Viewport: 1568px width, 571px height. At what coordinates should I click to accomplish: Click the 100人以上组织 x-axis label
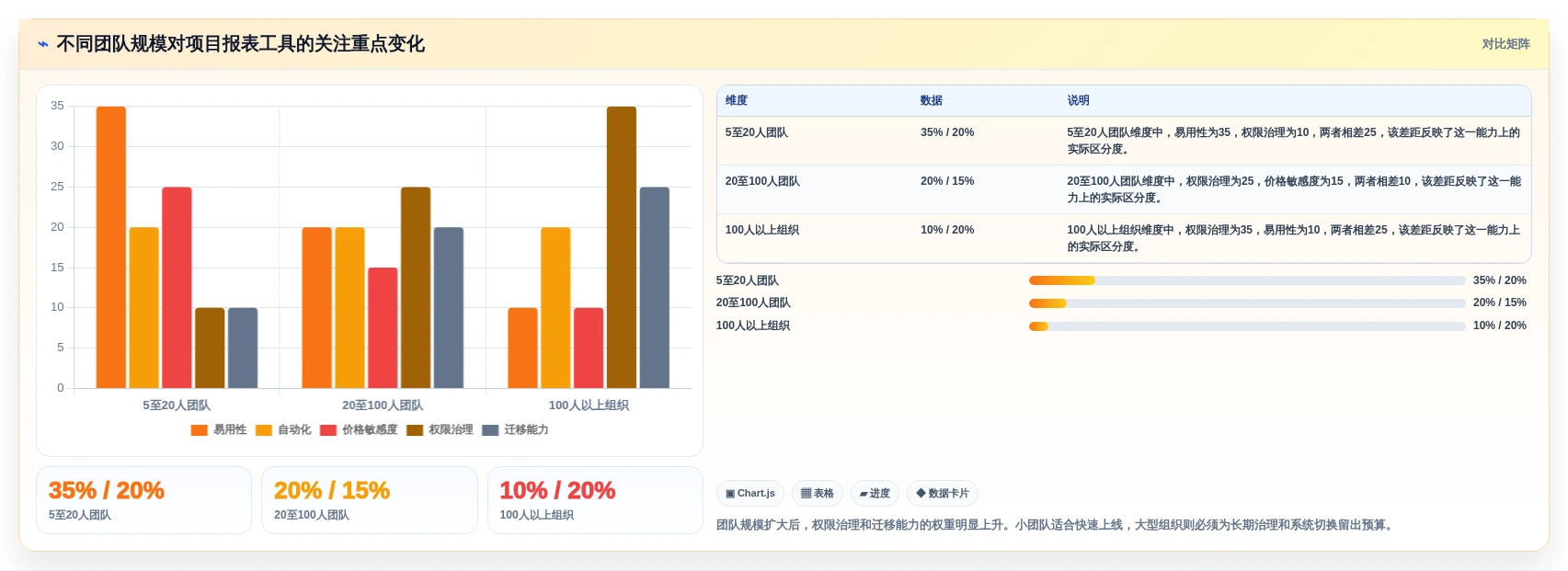click(589, 405)
